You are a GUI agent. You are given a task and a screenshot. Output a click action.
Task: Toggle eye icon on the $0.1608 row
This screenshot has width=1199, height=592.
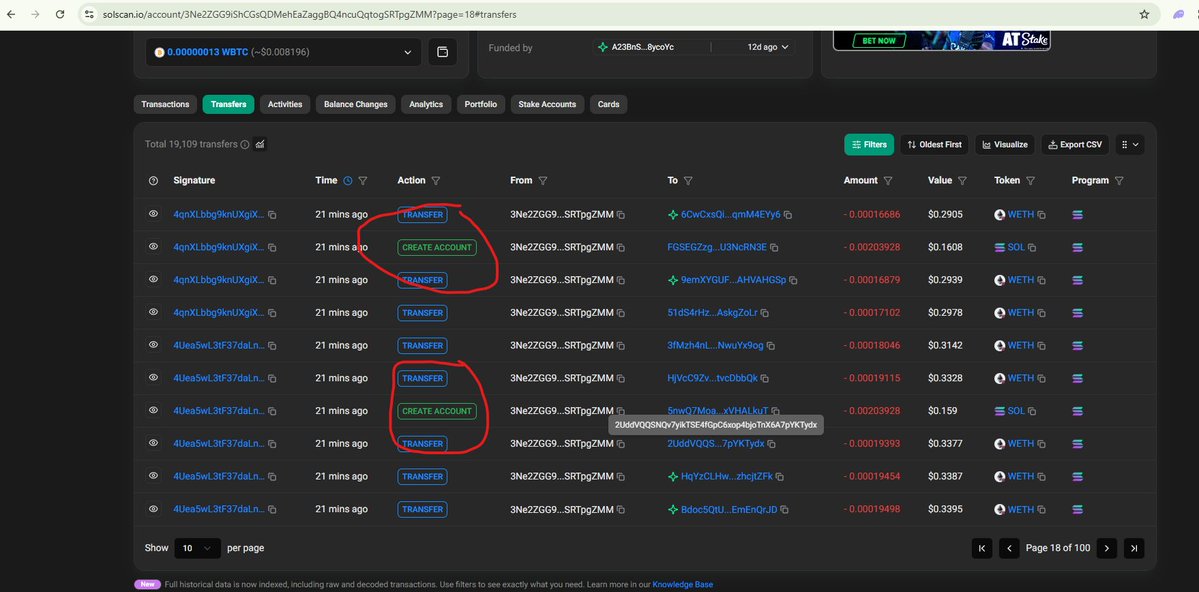pos(153,246)
